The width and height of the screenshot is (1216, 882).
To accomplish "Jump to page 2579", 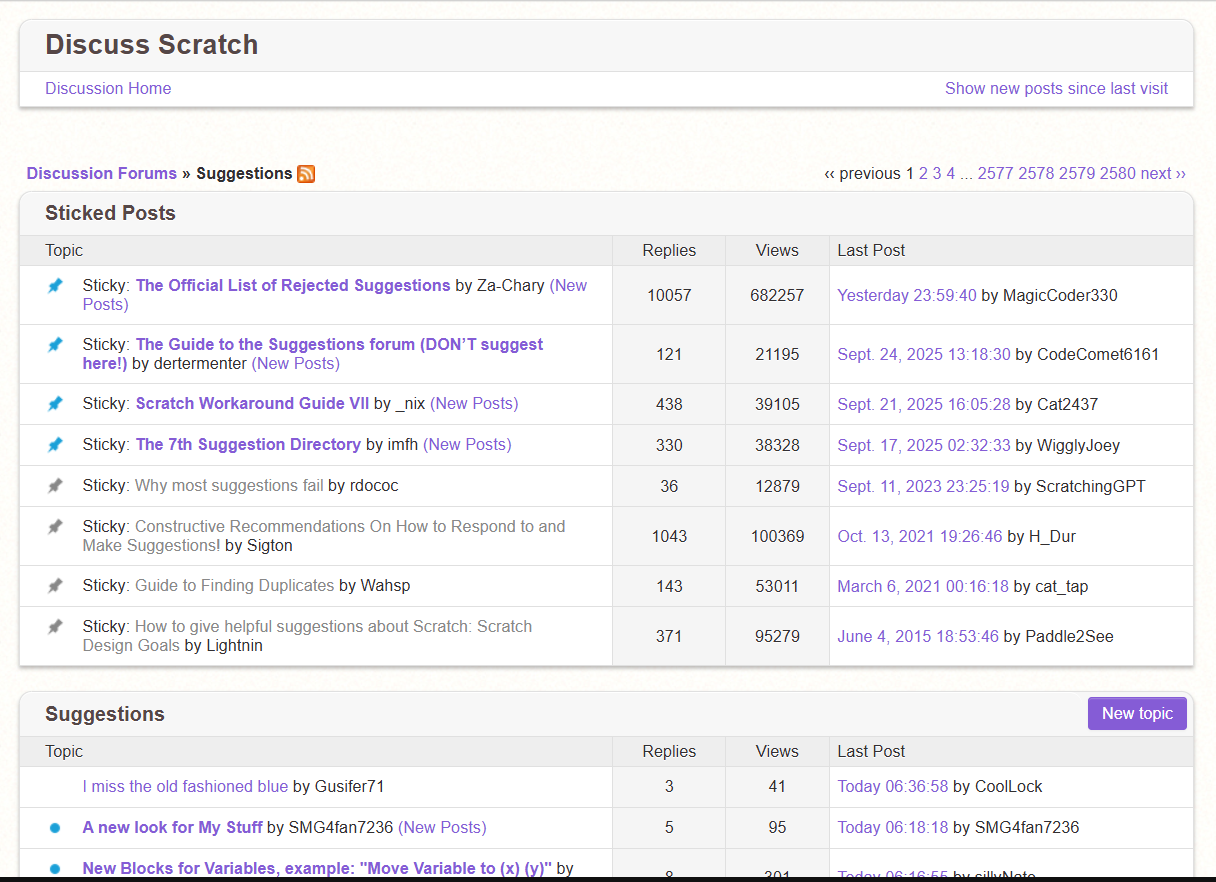I will point(1077,173).
